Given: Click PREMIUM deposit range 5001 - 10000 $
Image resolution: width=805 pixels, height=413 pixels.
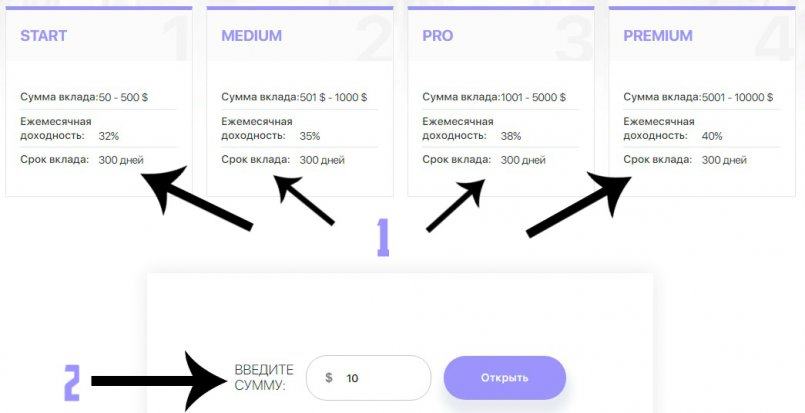Looking at the screenshot, I should tap(737, 97).
